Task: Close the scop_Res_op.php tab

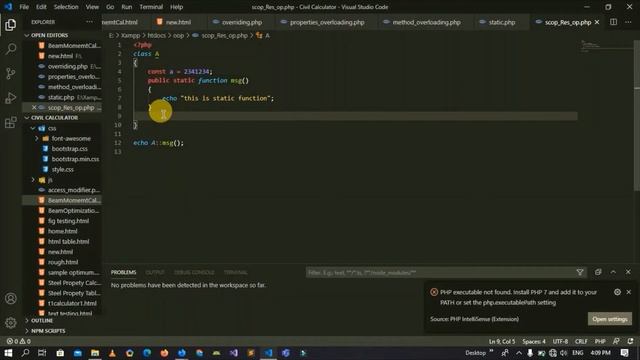Action: pyautogui.click(x=597, y=22)
